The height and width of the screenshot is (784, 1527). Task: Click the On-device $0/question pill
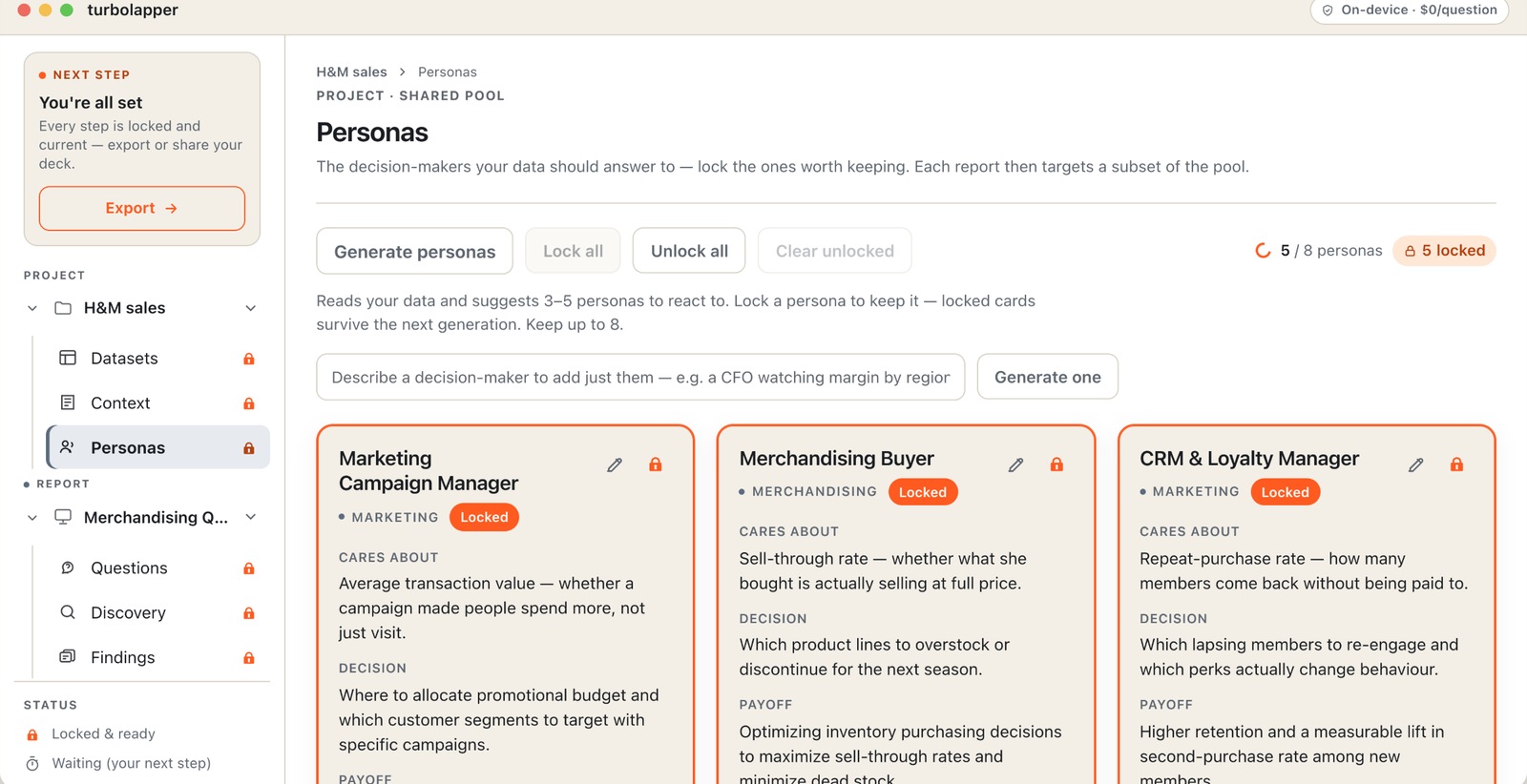click(x=1409, y=10)
